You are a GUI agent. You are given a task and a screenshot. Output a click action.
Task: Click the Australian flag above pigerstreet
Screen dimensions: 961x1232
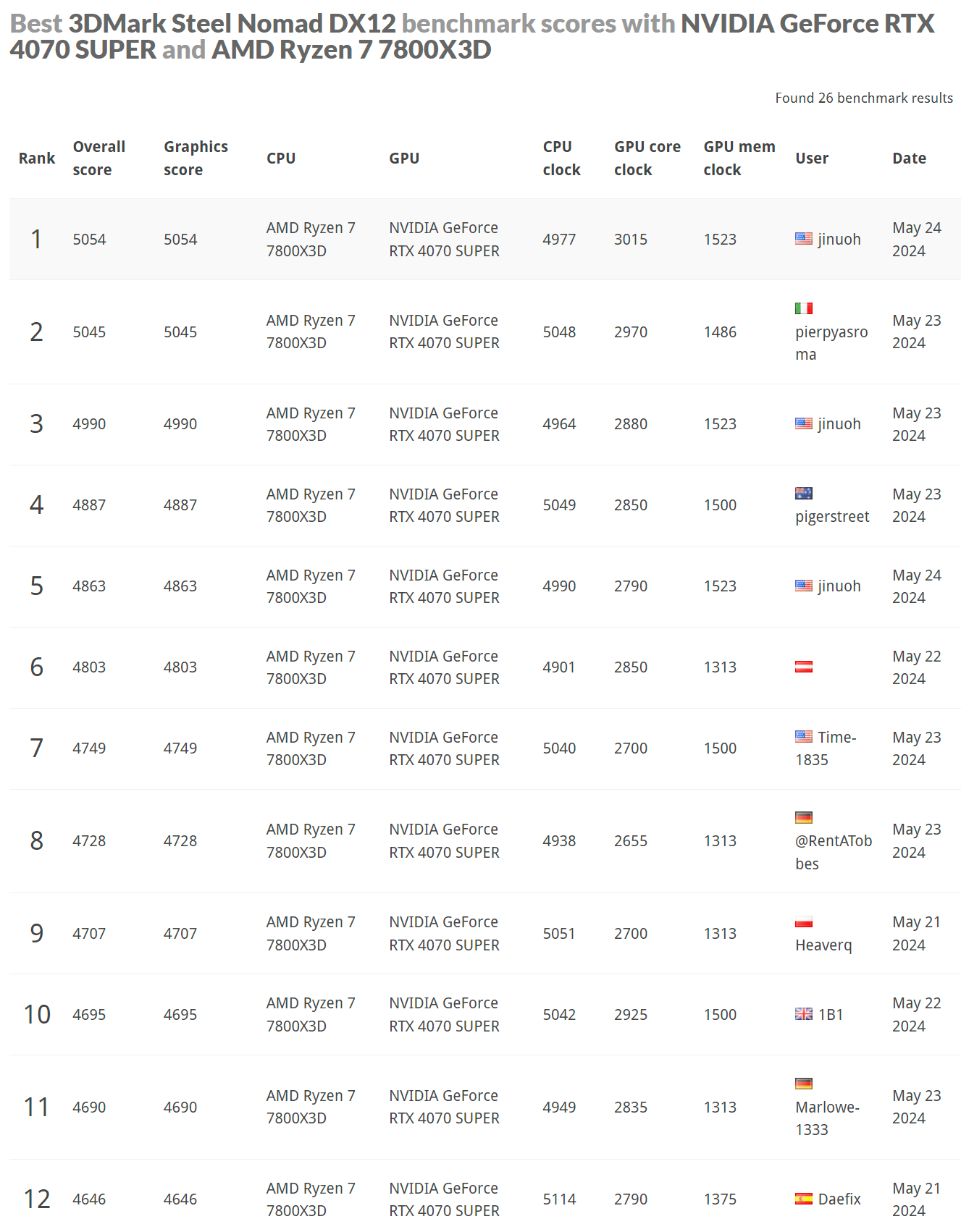coord(803,494)
